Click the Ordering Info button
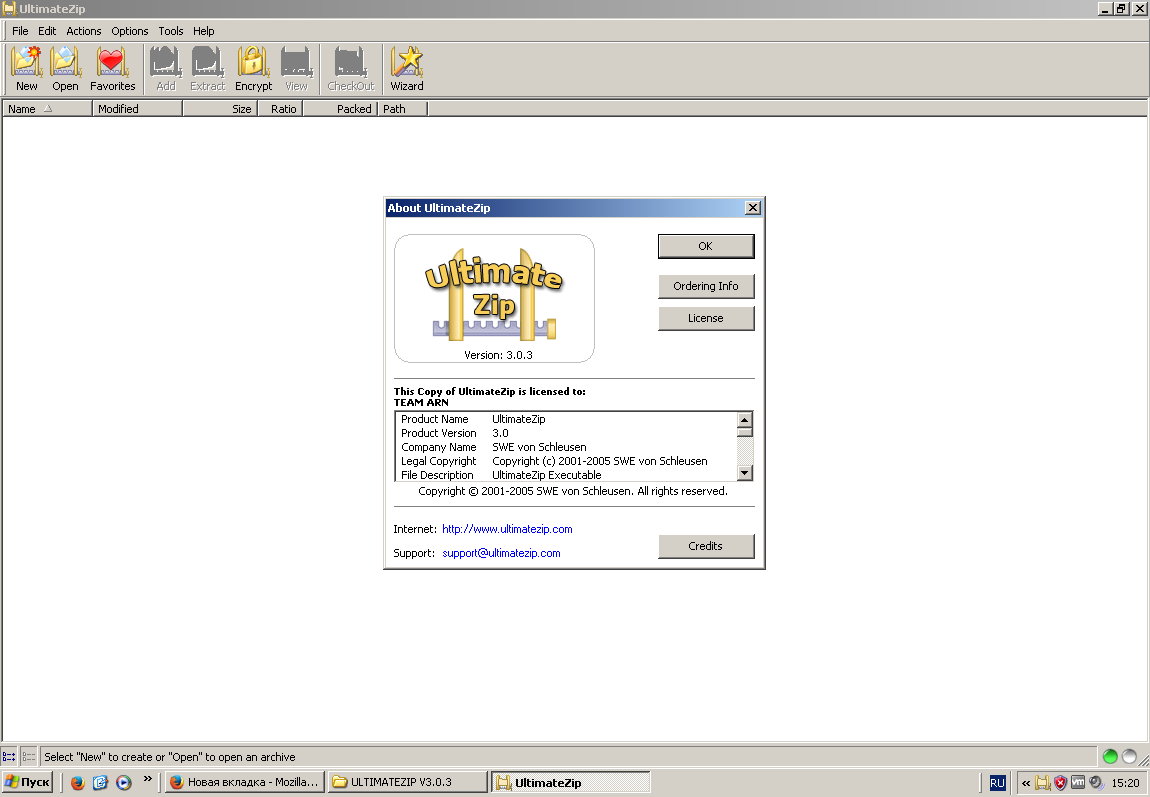Image resolution: width=1150 pixels, height=797 pixels. coord(706,286)
